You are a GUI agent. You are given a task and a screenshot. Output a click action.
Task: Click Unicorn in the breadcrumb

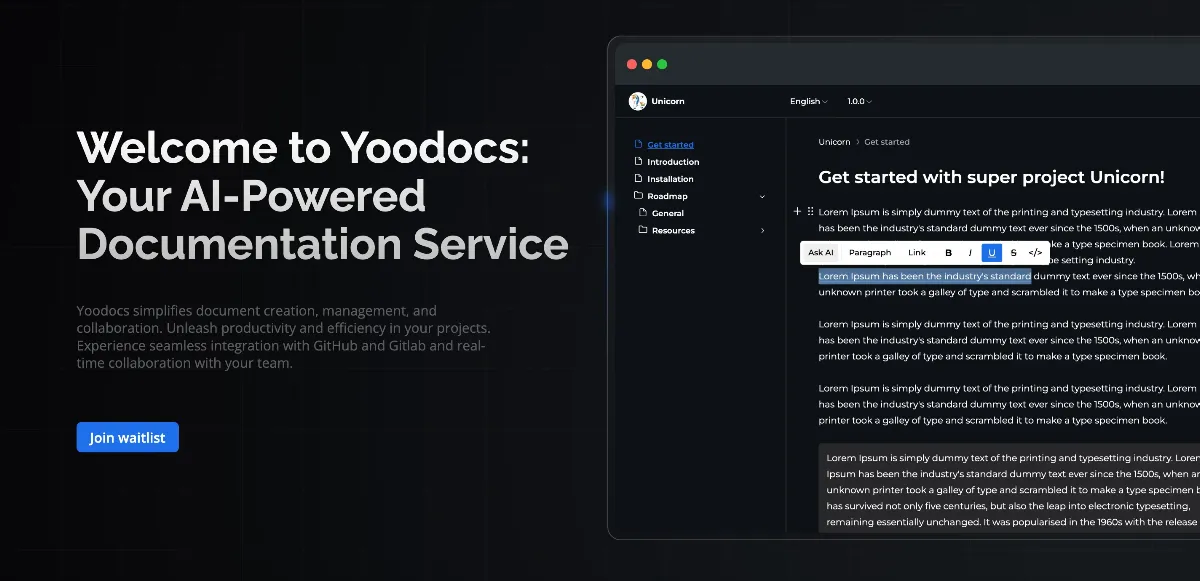834,142
